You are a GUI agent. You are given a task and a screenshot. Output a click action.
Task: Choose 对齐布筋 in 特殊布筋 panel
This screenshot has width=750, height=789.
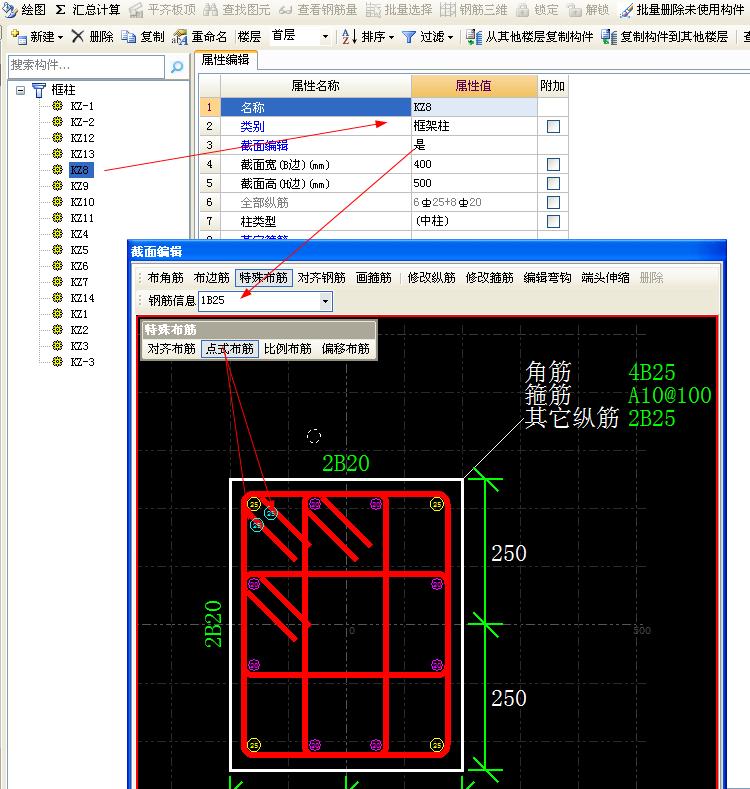pos(171,349)
